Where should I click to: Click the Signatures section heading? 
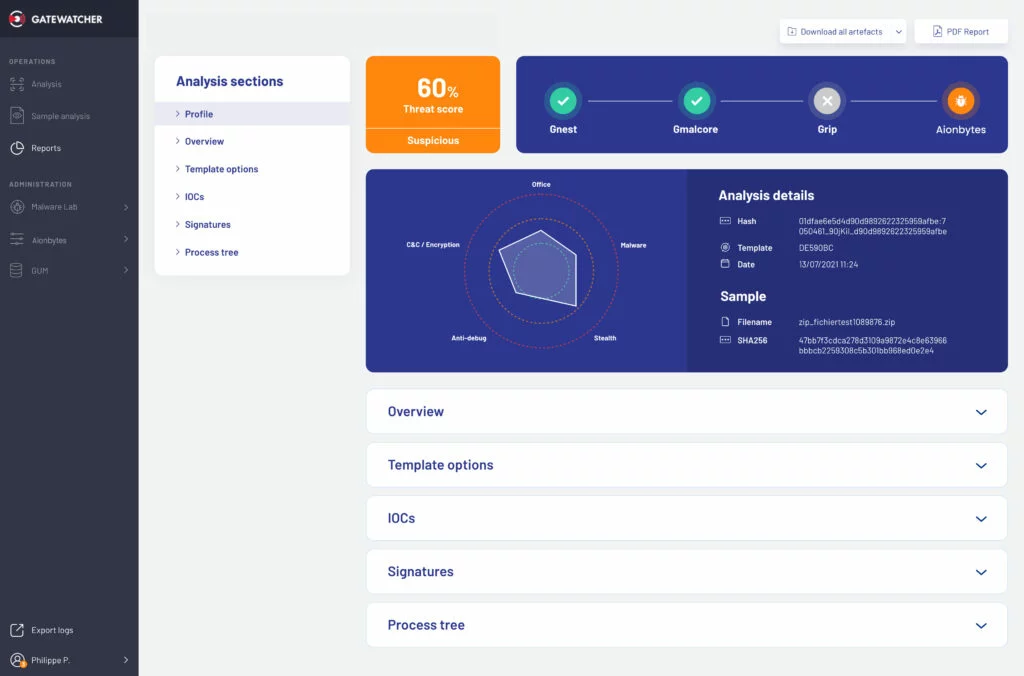[420, 571]
